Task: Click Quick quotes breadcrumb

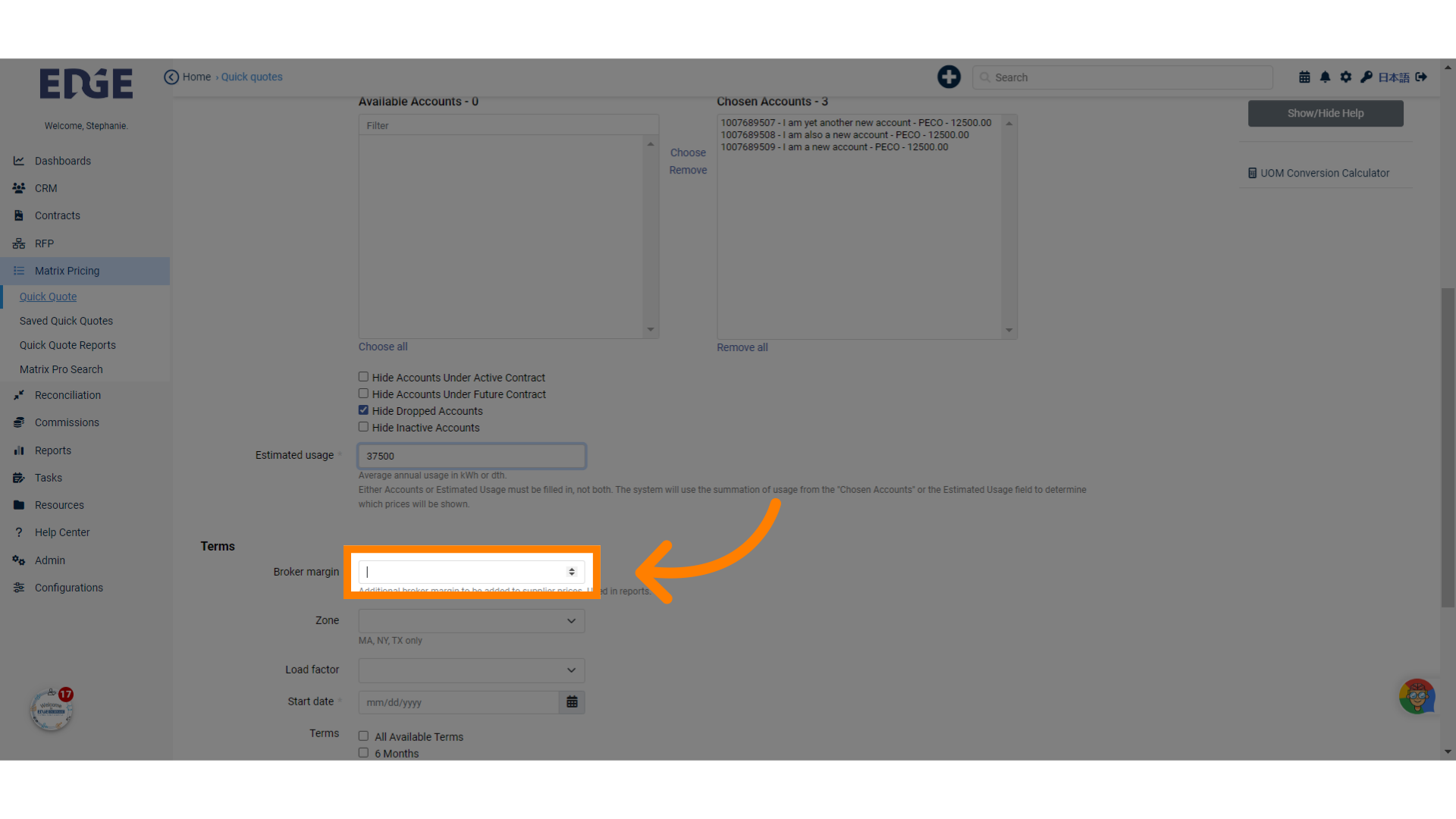Action: [x=252, y=77]
